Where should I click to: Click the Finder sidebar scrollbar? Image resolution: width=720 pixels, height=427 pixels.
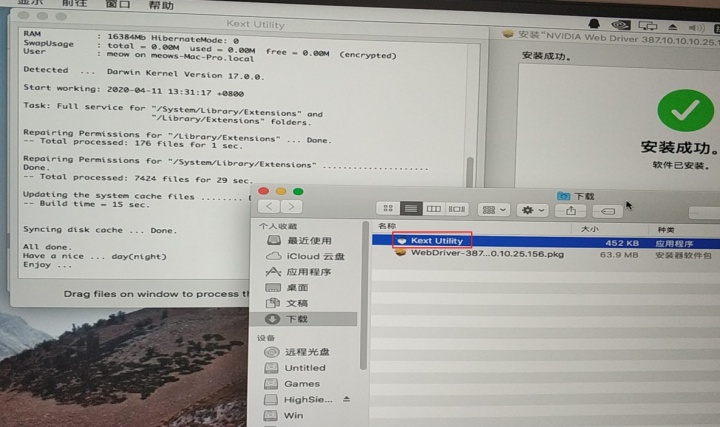(x=364, y=296)
